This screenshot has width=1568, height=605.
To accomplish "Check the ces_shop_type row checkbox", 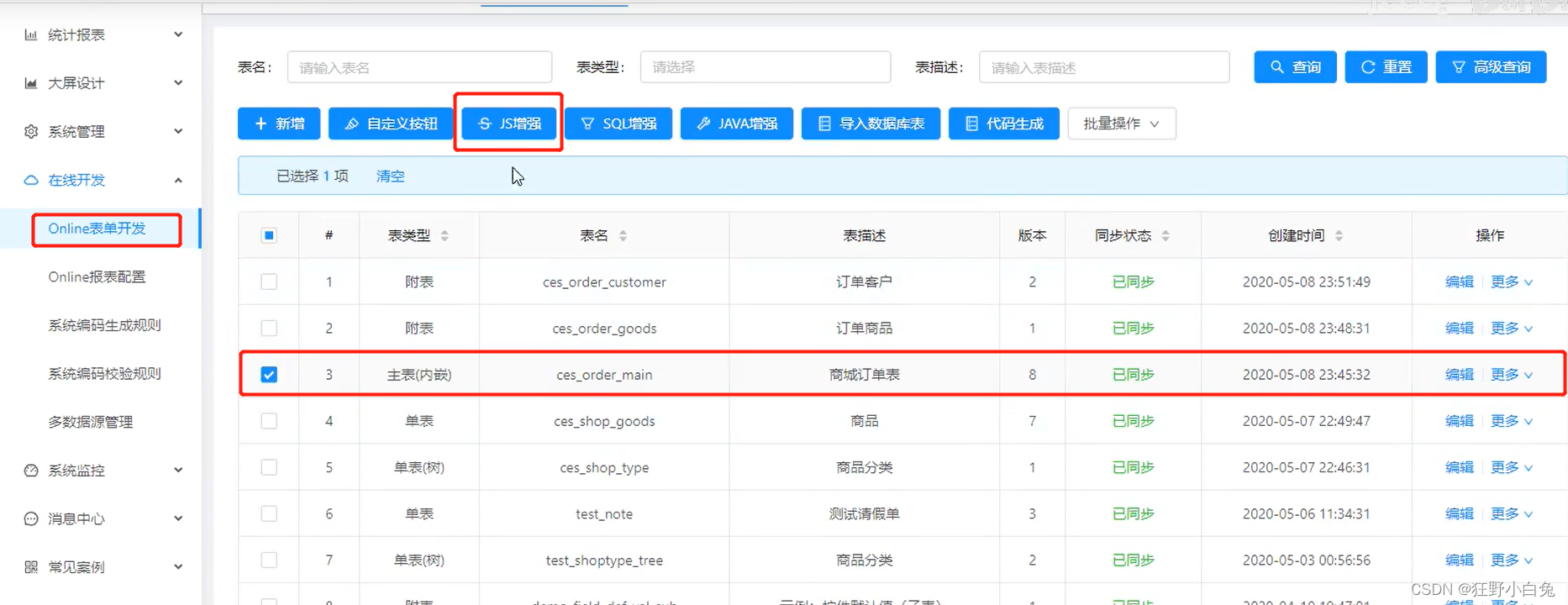I will tap(269, 467).
